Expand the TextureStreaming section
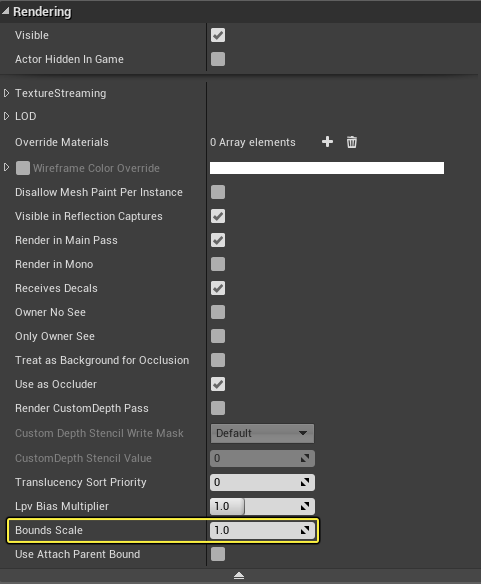Screen dimensions: 481x584 [6, 93]
